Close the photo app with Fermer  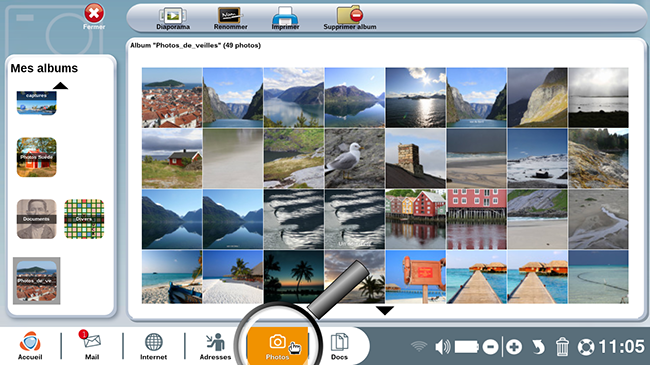[94, 17]
